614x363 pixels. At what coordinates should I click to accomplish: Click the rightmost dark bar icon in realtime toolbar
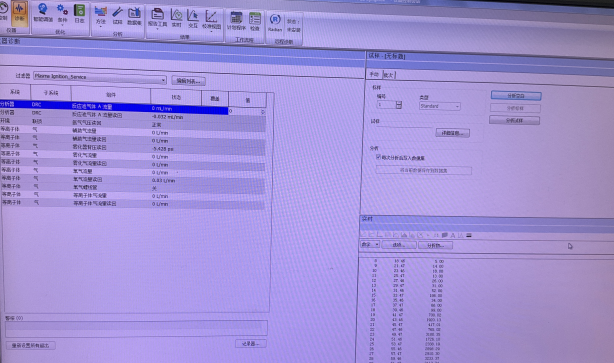[469, 235]
